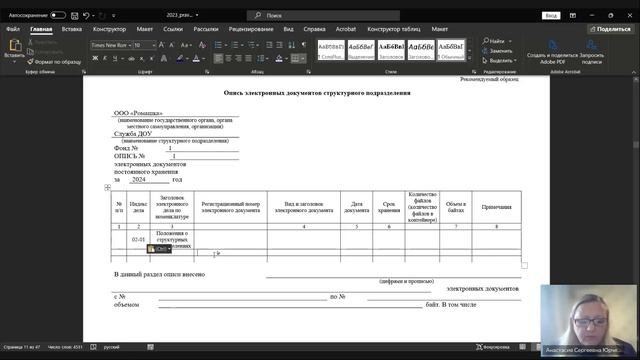Click Найти find button
The height and width of the screenshot is (360, 640).
497,41
